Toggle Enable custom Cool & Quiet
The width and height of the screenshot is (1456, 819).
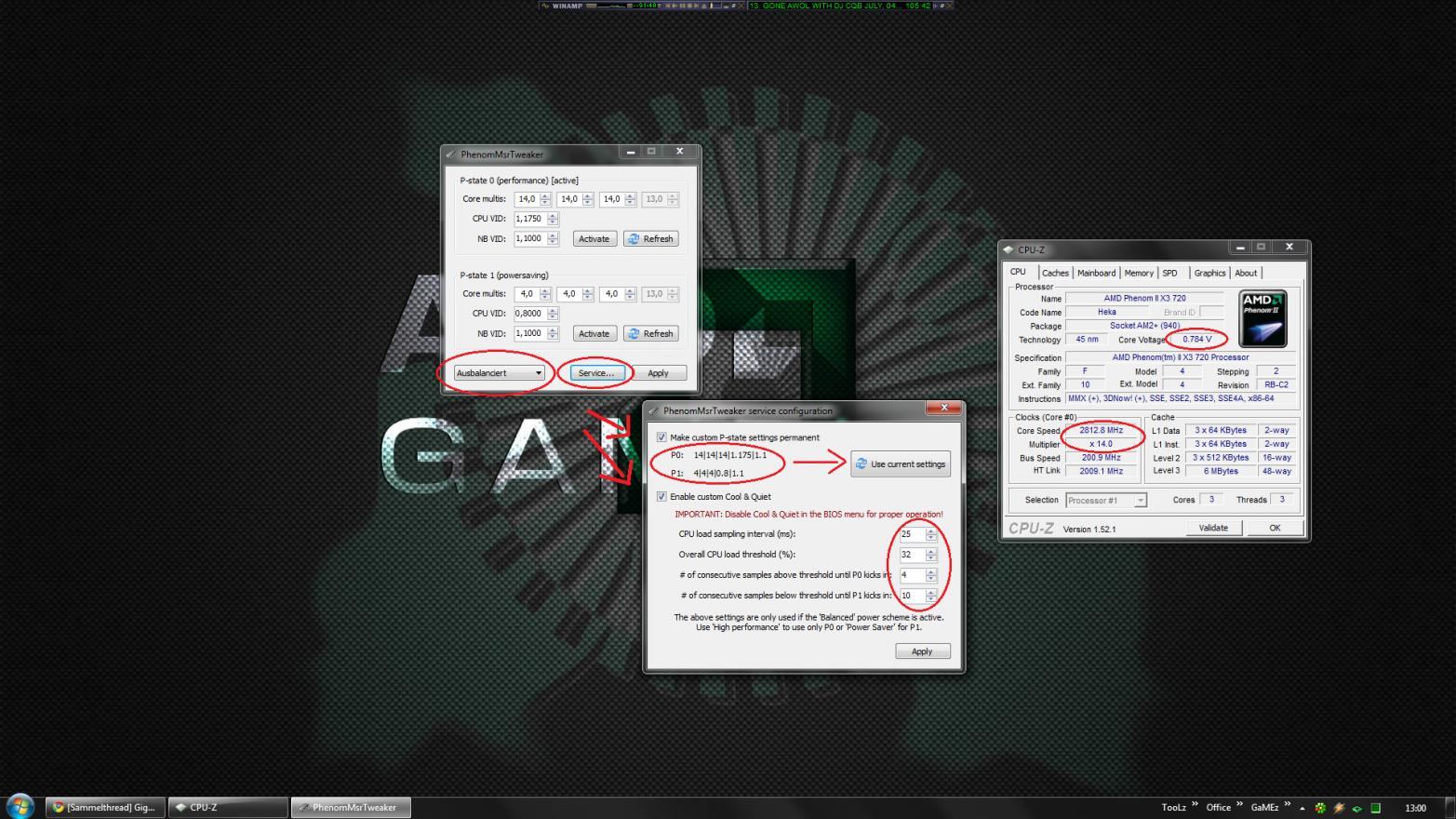661,497
